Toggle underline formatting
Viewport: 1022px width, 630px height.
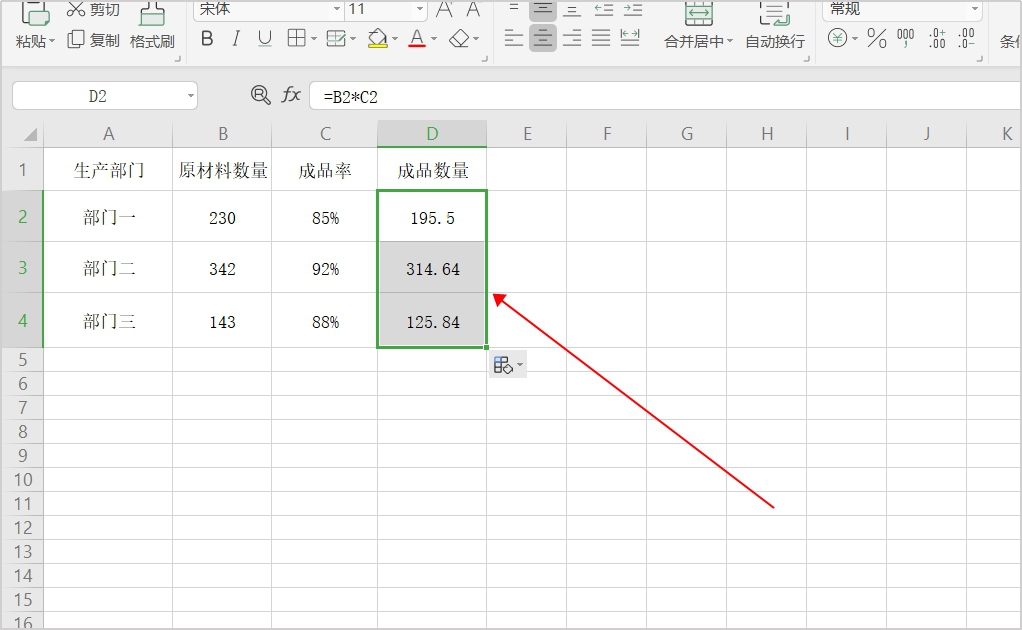point(264,39)
